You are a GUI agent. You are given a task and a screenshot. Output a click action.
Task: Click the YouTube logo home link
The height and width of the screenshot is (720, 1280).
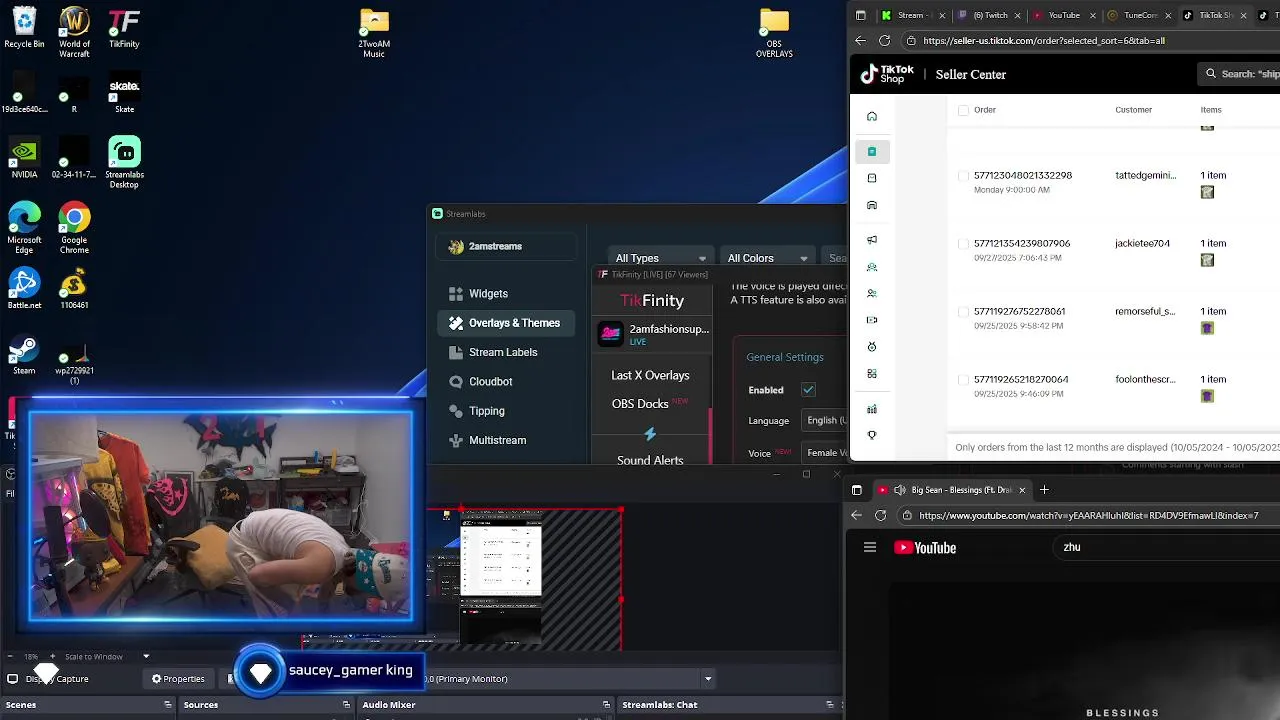[925, 547]
